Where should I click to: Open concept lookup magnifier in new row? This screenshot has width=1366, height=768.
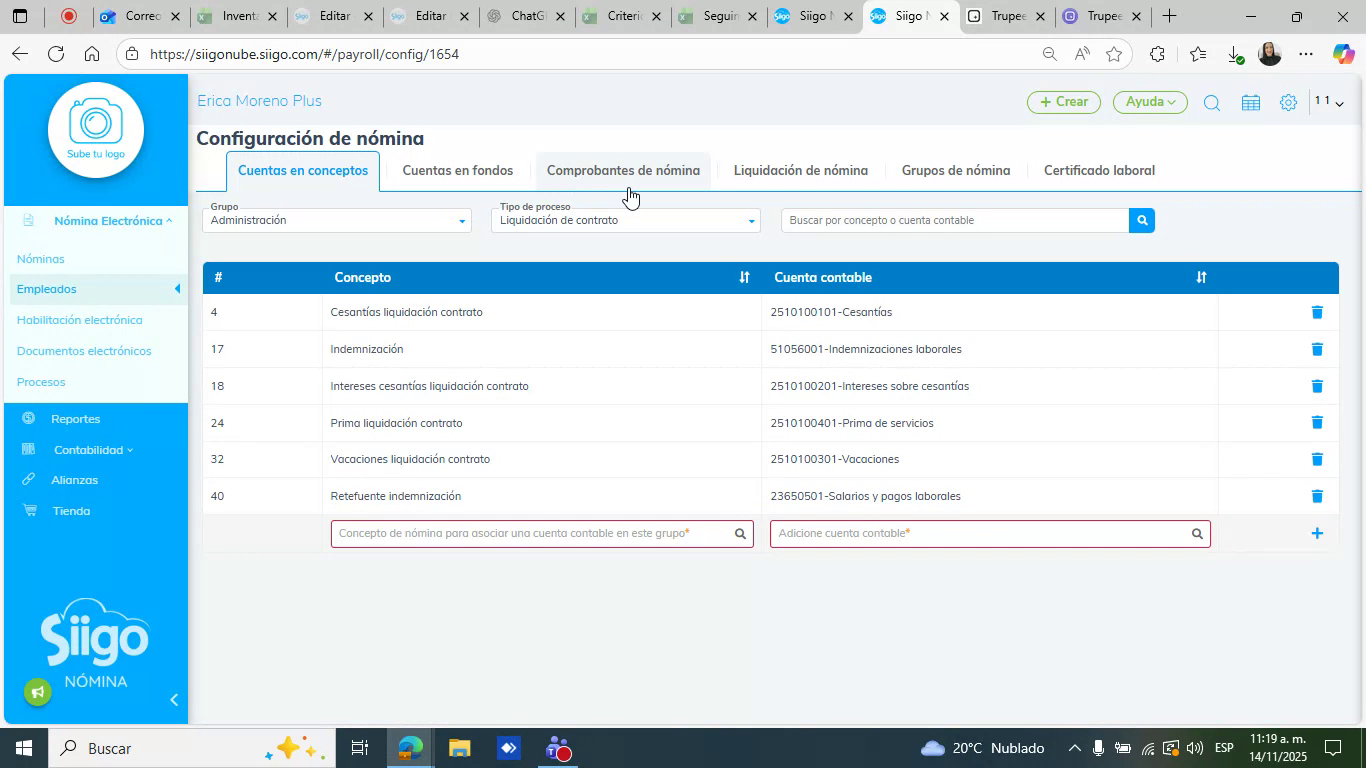point(740,534)
